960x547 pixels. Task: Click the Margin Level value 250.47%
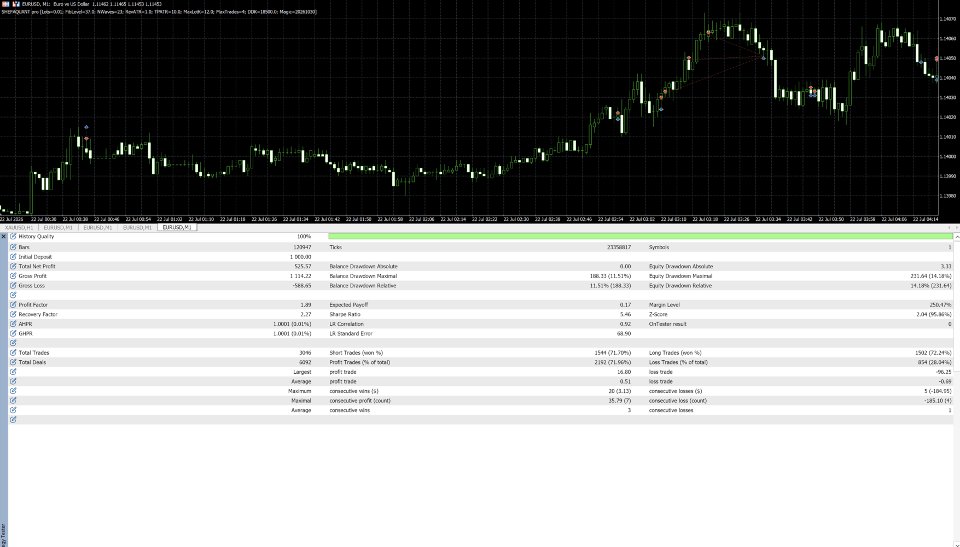point(940,304)
